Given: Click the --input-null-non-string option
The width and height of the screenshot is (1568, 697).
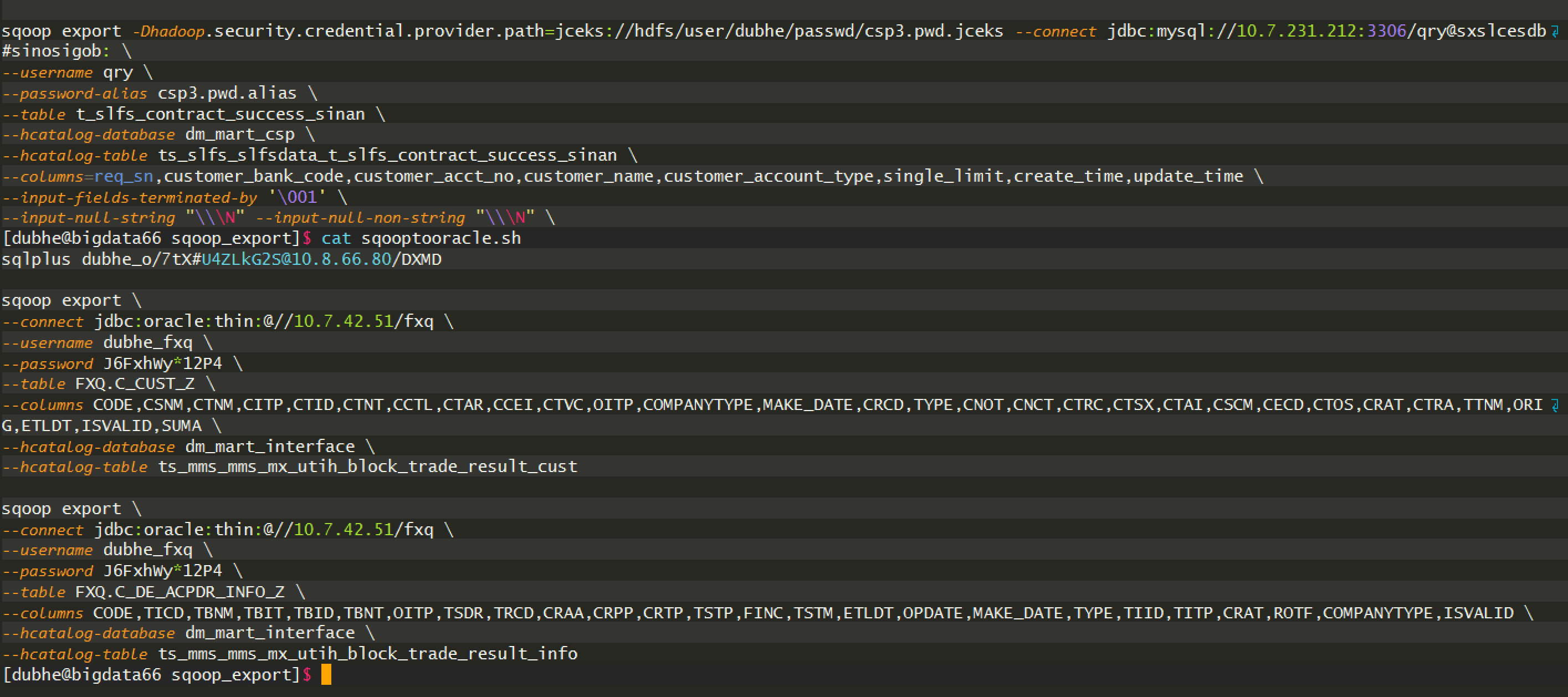Looking at the screenshot, I should tap(360, 218).
